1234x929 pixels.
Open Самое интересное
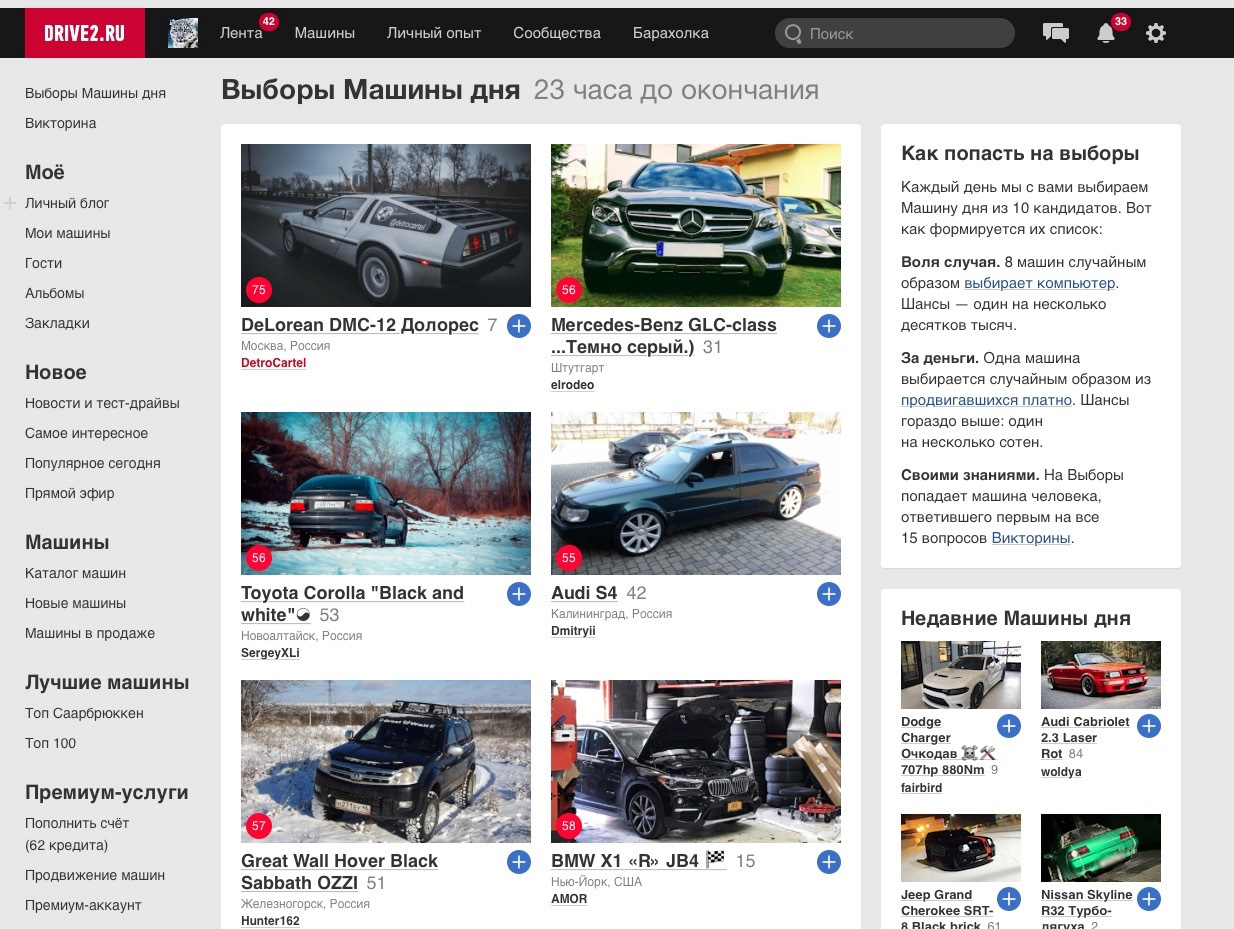[86, 433]
